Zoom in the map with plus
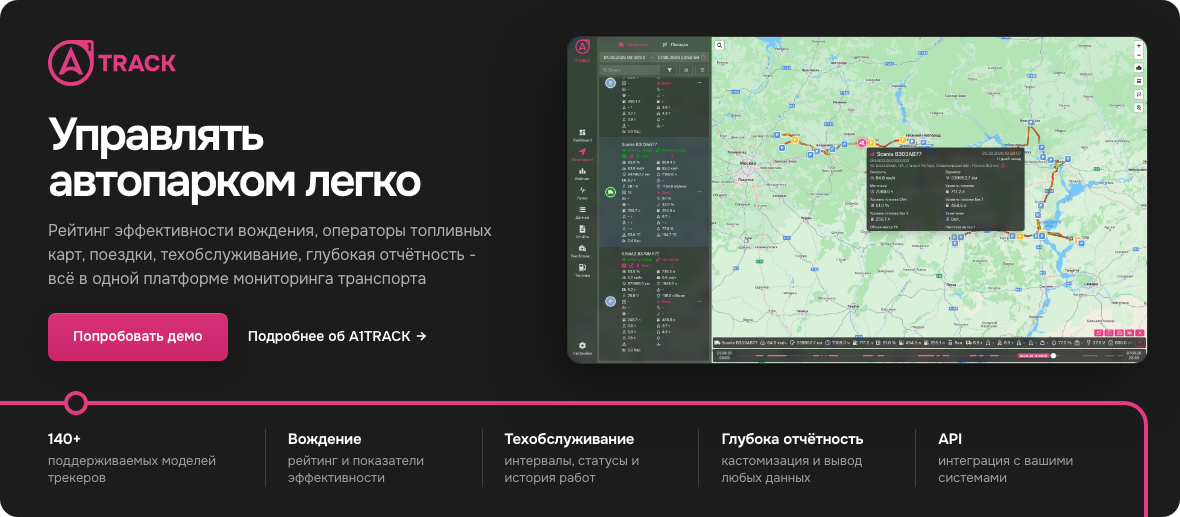The height and width of the screenshot is (517, 1180). (1139, 45)
